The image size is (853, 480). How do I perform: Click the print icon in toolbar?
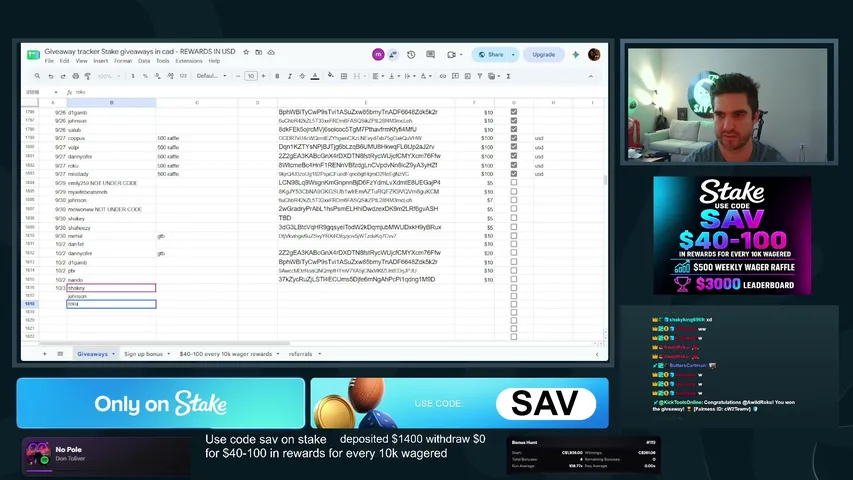tap(76, 76)
